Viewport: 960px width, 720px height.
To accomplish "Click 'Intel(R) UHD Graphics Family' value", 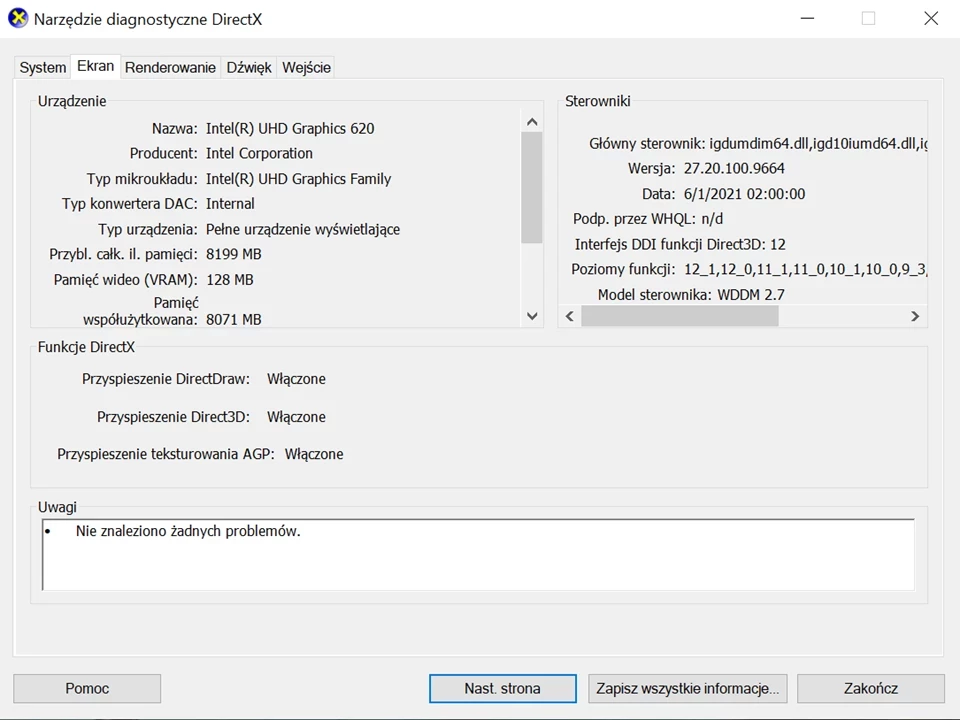I will (298, 179).
